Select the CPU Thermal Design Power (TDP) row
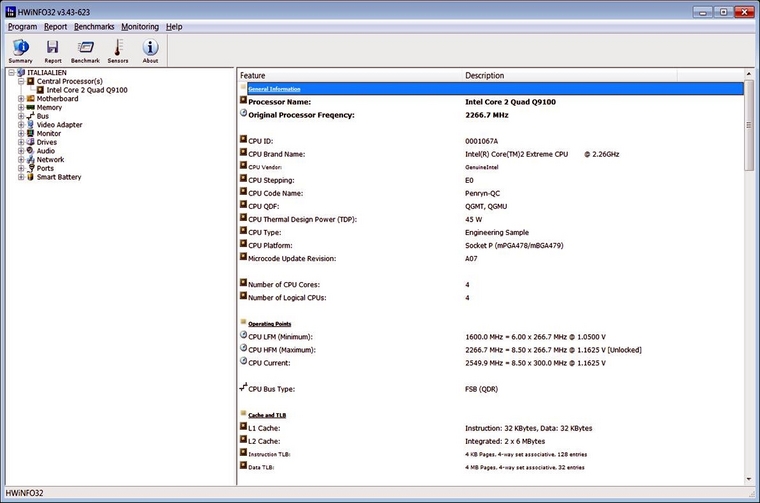Screen dimensions: 760x503 491,220
